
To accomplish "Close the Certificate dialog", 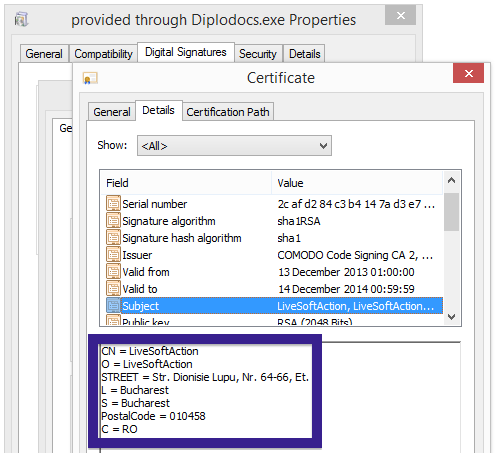I will point(468,73).
